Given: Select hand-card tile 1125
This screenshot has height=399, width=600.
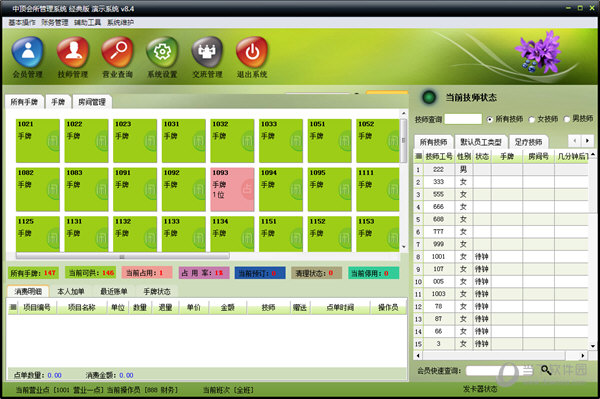Looking at the screenshot, I should (x=38, y=234).
